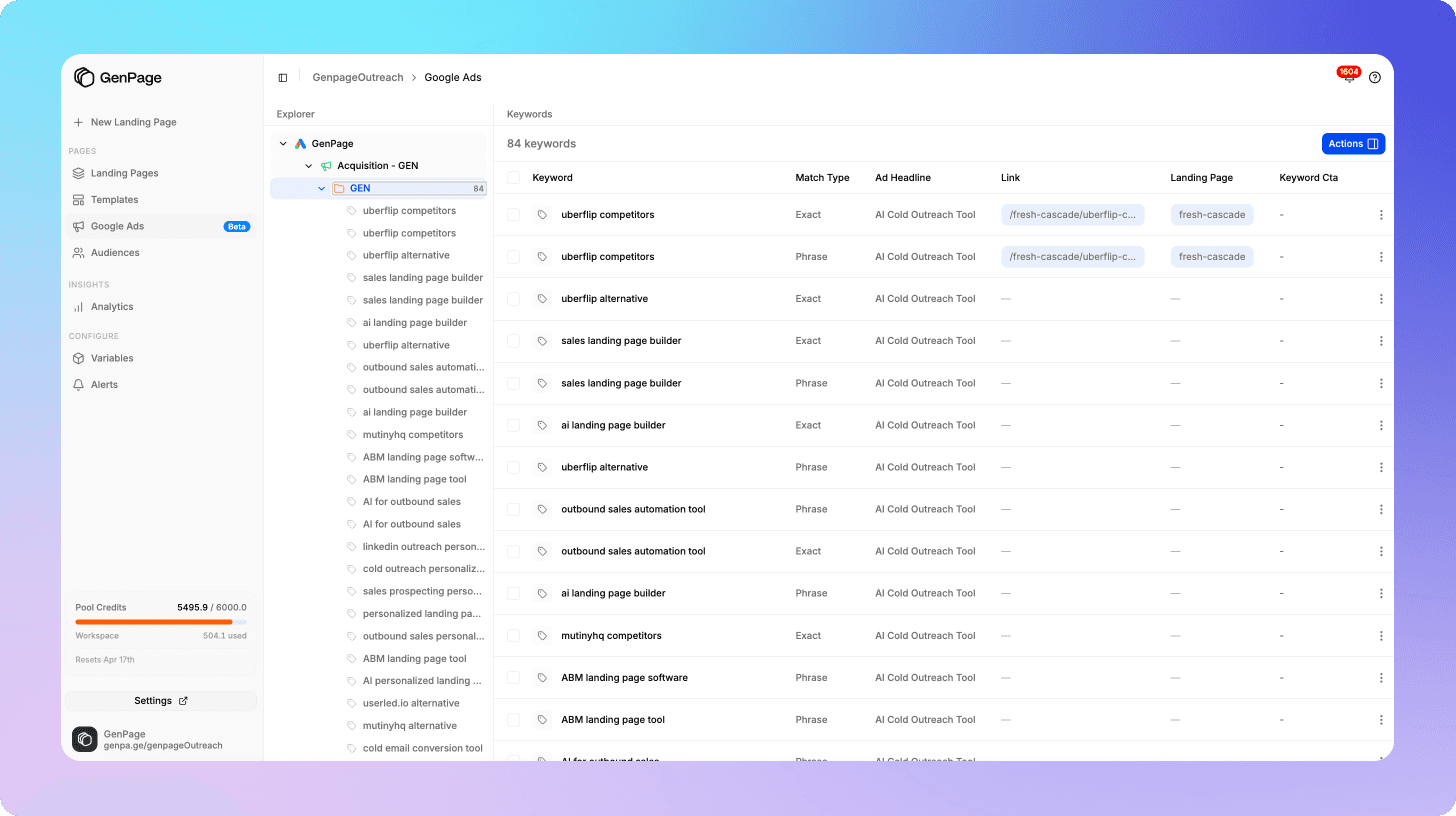The image size is (1456, 816).
Task: Click the fresh-cascade landing page chip in Phrase row
Action: click(1212, 257)
